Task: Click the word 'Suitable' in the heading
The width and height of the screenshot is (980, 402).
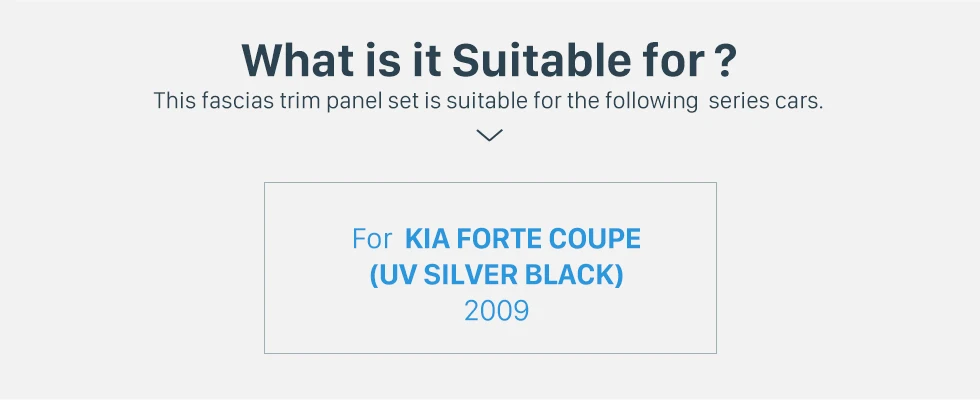Action: [x=539, y=61]
